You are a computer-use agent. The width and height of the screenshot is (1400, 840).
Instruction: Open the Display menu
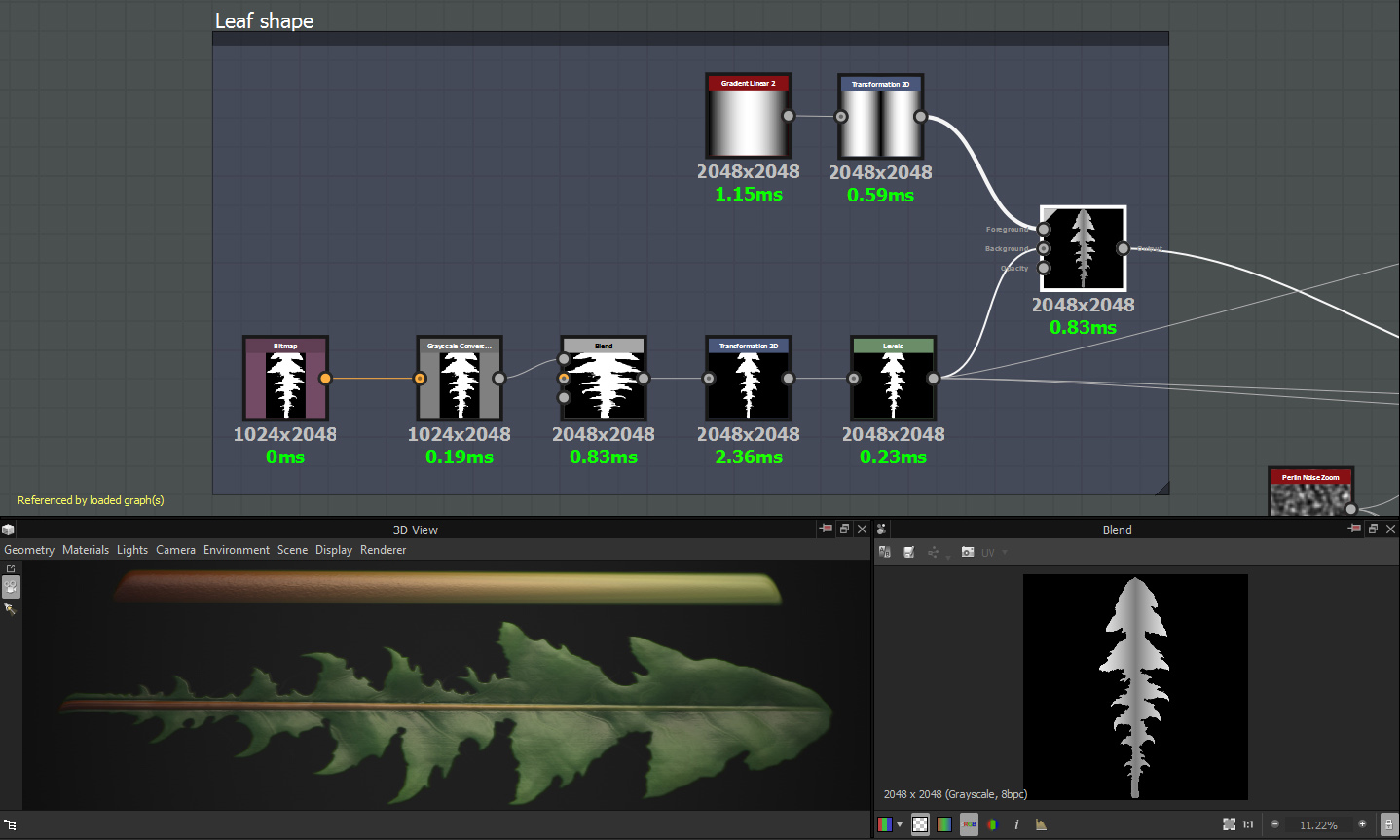[x=334, y=550]
